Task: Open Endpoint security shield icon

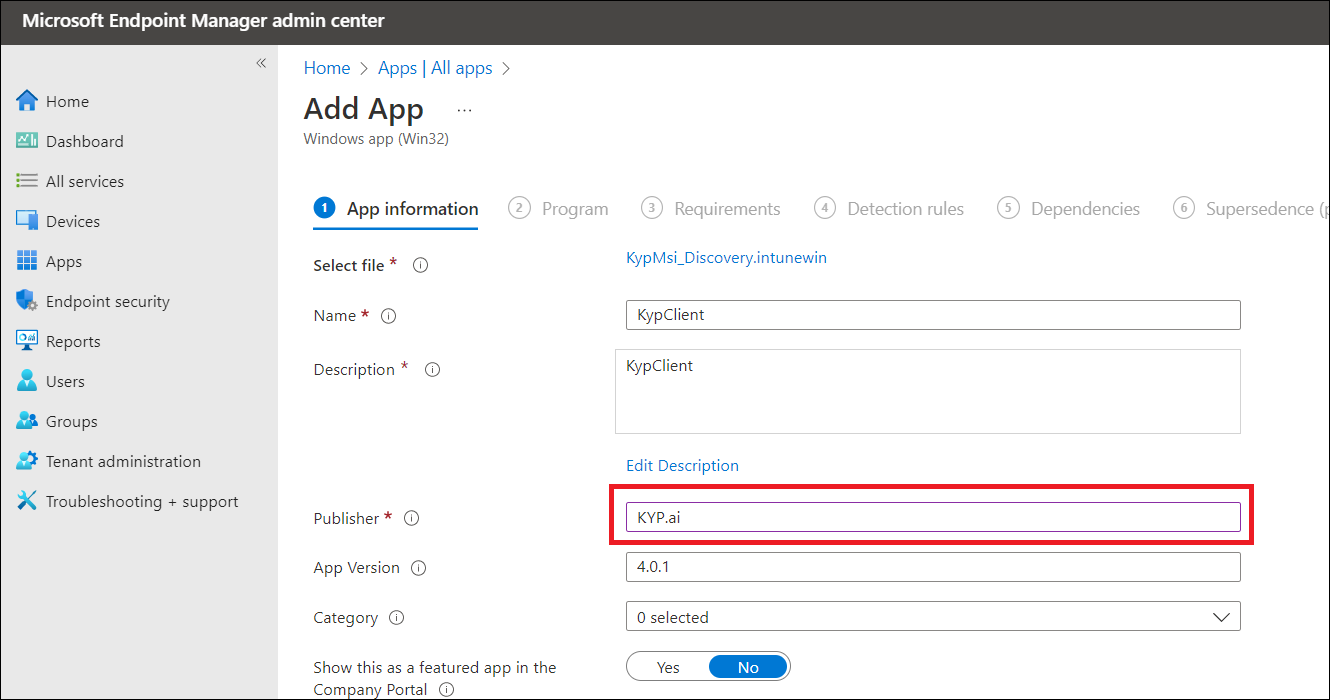Action: tap(27, 301)
